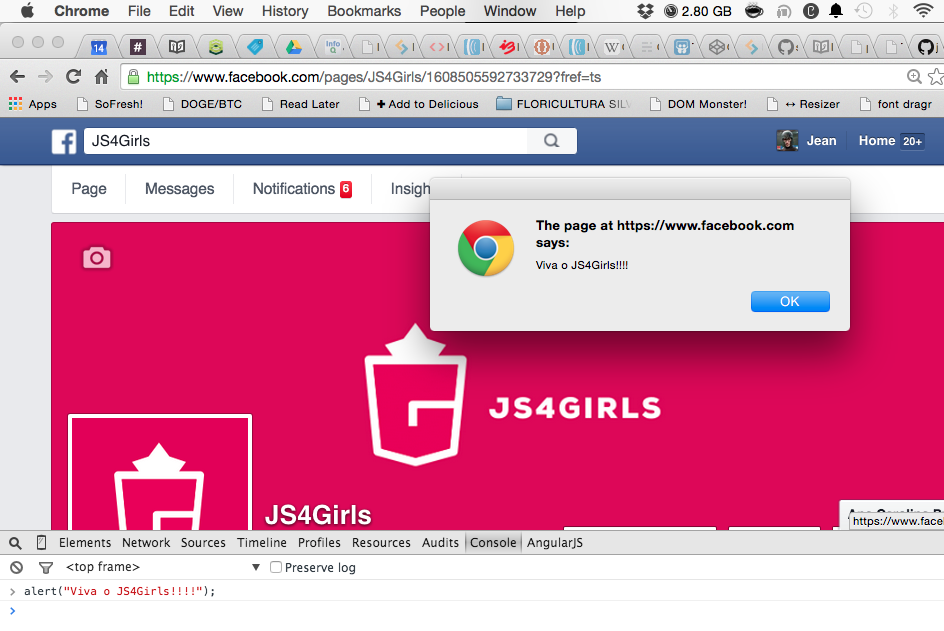
Task: Go to the browser home page
Action: pyautogui.click(x=101, y=76)
